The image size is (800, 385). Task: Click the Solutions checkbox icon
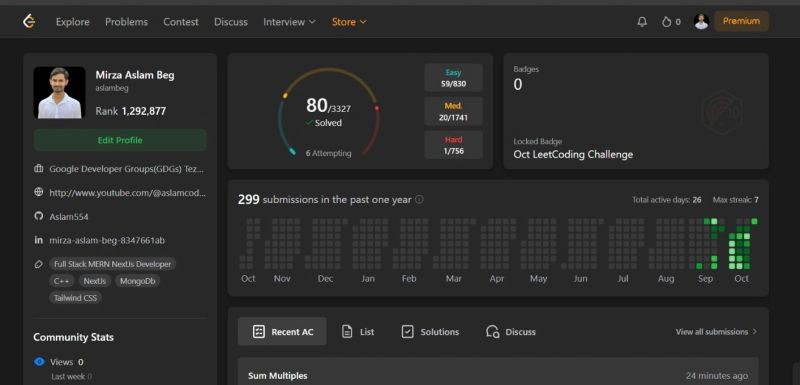(407, 331)
